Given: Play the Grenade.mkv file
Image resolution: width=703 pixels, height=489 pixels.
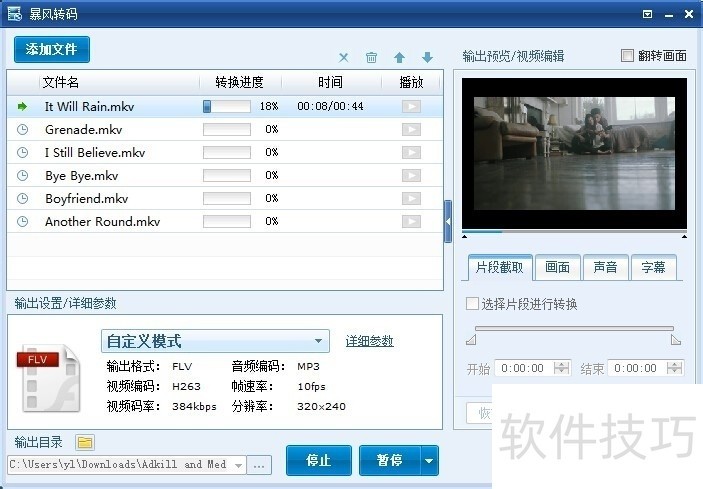Looking at the screenshot, I should (x=411, y=130).
